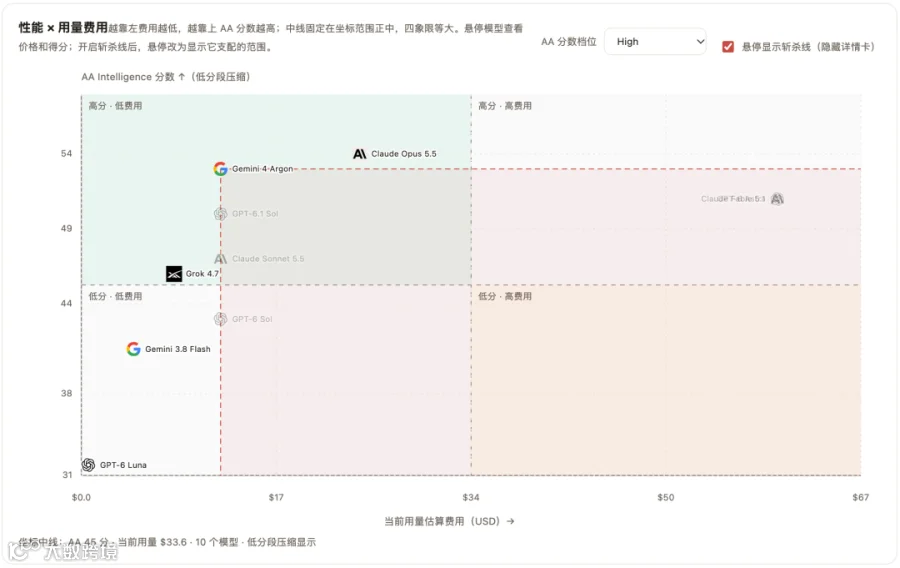The height and width of the screenshot is (568, 900).
Task: Click the Gemini 4 Argon label
Action: pyautogui.click(x=262, y=169)
